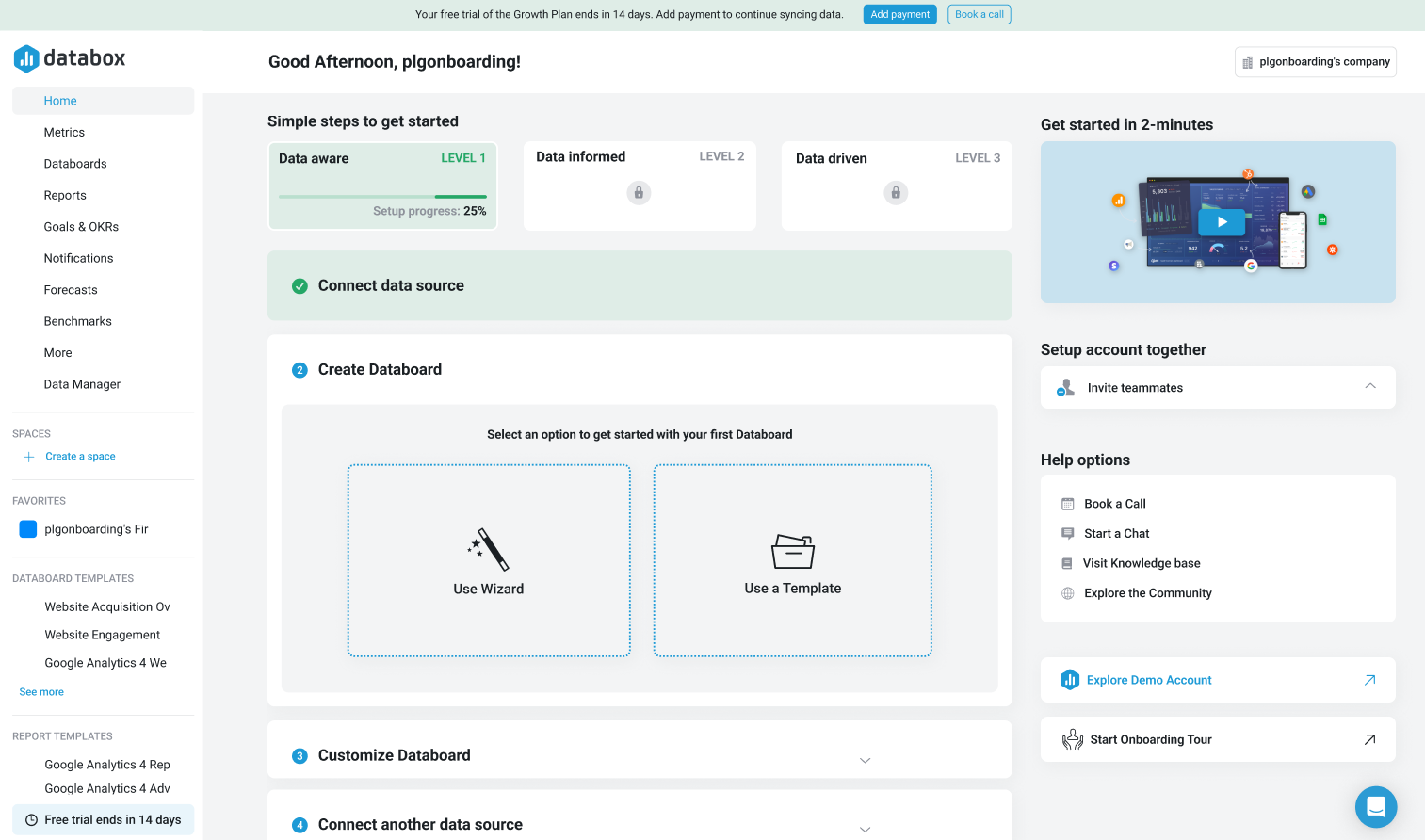The image size is (1425, 840).
Task: Click Book a call in the top banner
Action: point(980,14)
